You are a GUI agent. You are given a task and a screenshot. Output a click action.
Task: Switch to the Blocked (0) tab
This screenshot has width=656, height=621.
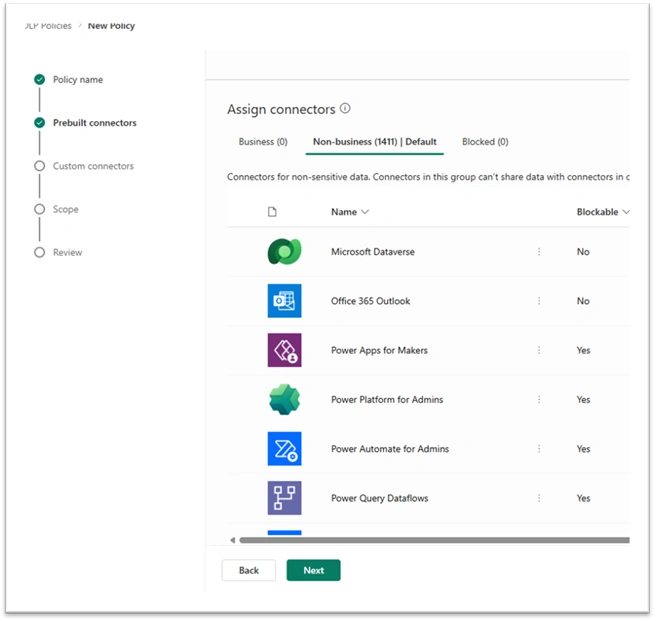[485, 142]
